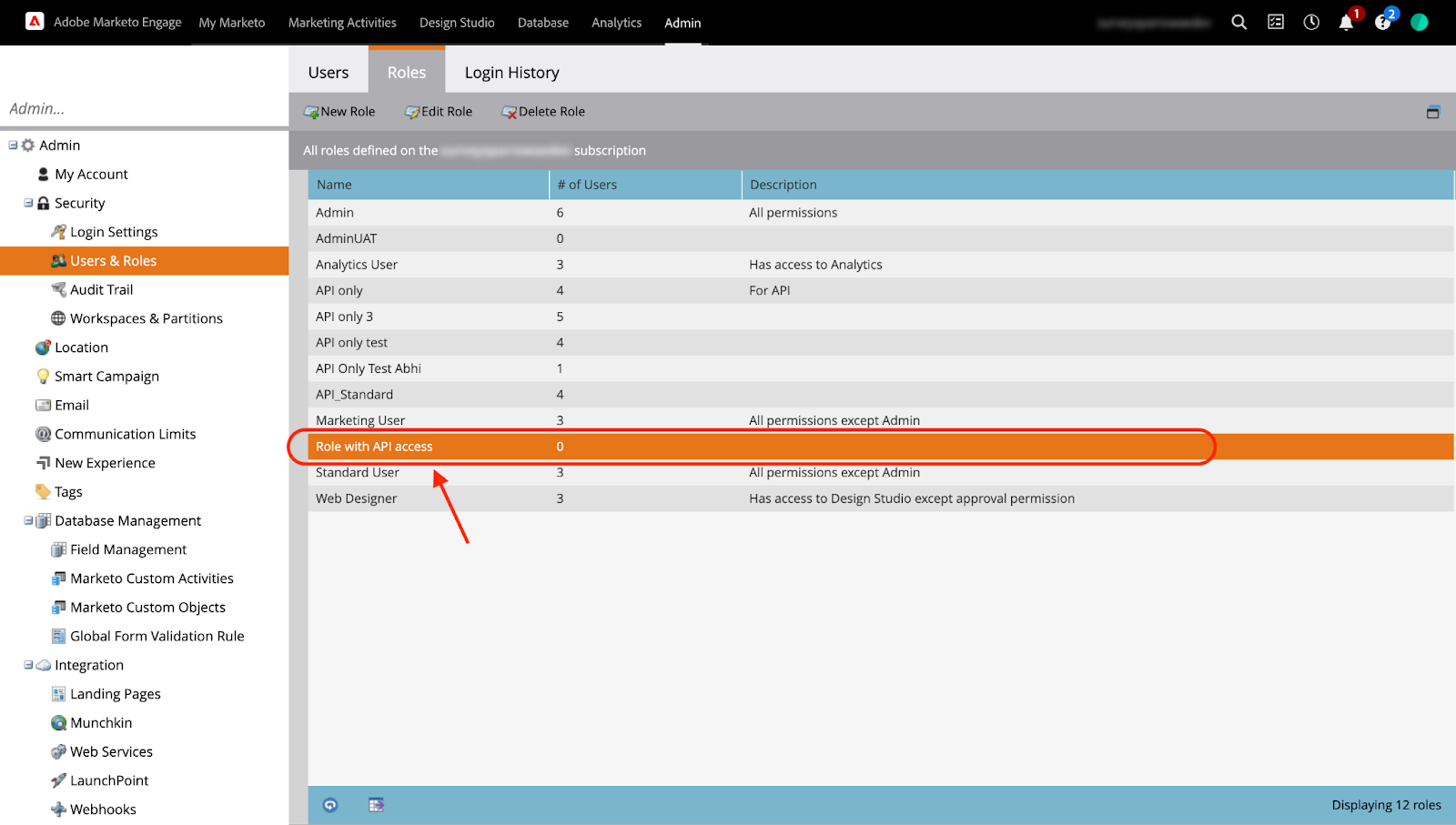Collapse the Security tree section
This screenshot has width=1456, height=825.
28,203
